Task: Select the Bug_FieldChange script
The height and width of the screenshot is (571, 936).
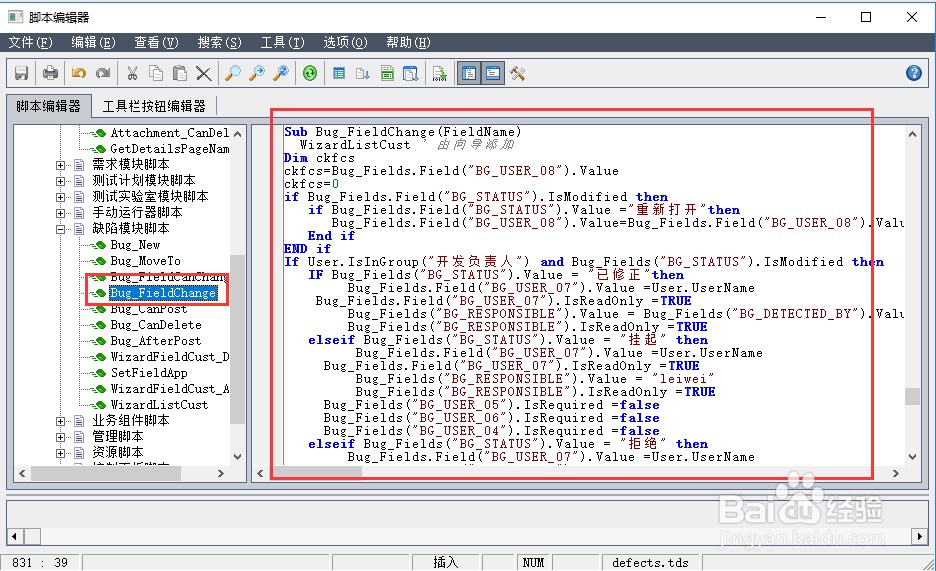Action: 163,293
